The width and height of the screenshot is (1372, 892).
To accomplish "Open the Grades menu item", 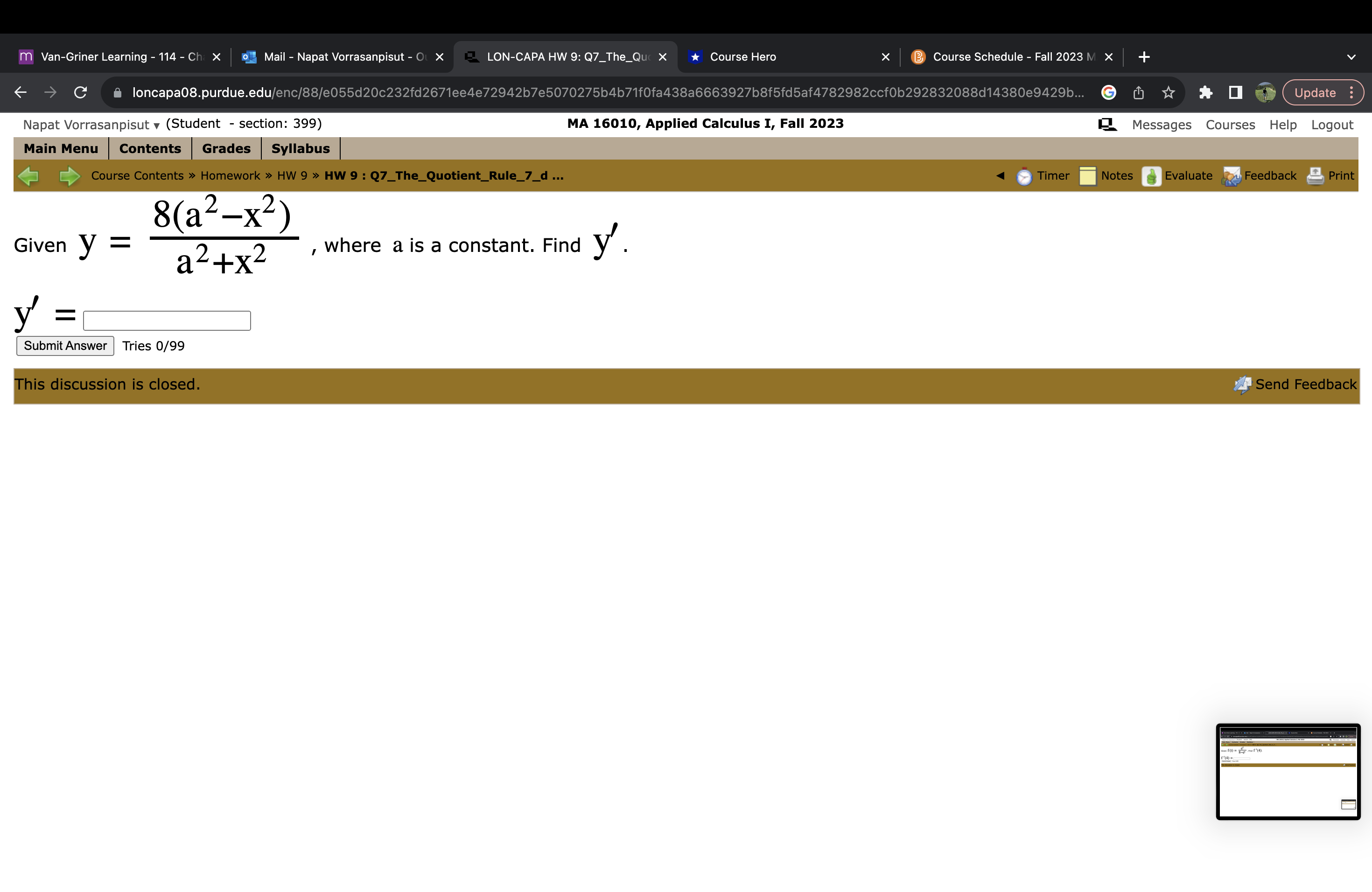I will click(225, 148).
